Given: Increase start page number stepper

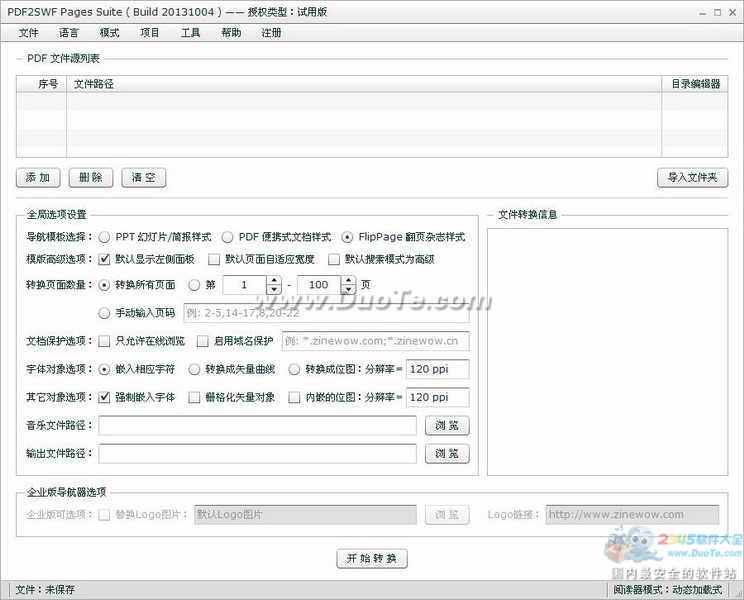Looking at the screenshot, I should (x=274, y=281).
